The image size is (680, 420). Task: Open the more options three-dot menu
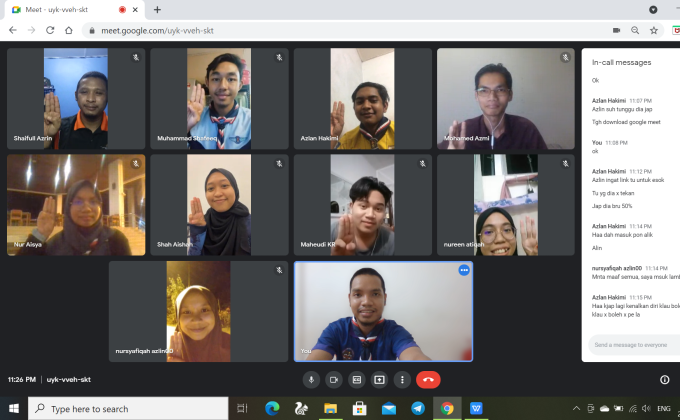(402, 380)
